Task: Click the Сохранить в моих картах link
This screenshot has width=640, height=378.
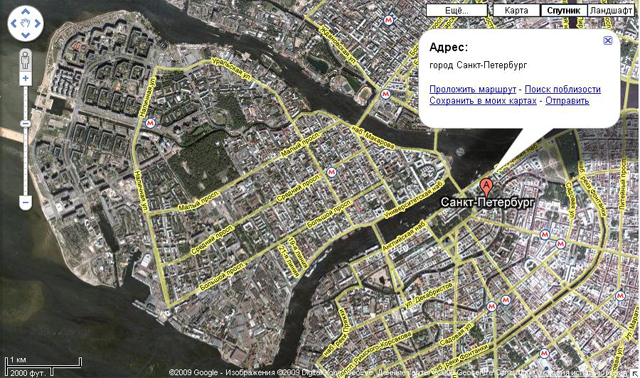Action: point(483,100)
